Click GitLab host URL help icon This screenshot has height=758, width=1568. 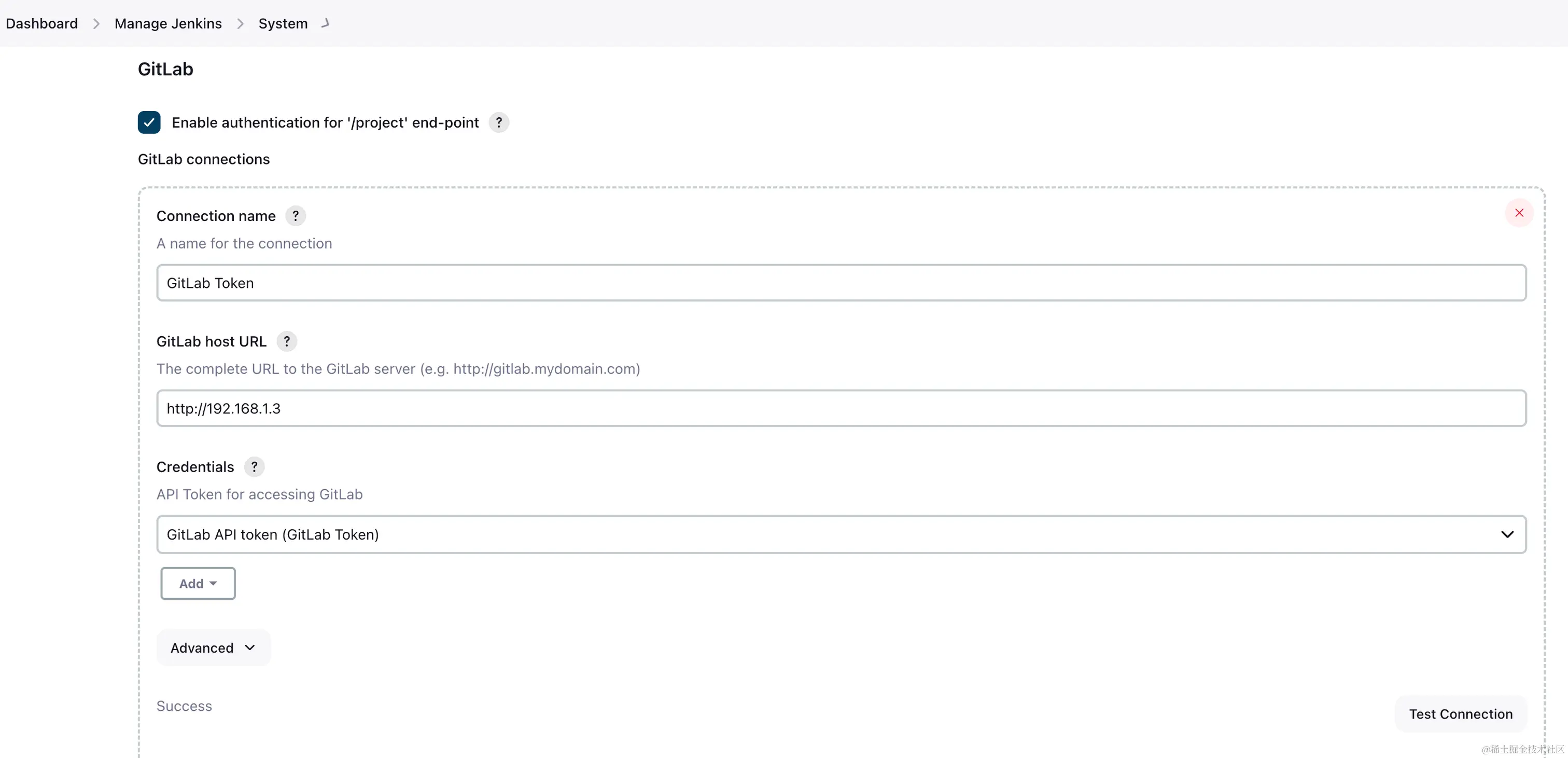(x=287, y=341)
